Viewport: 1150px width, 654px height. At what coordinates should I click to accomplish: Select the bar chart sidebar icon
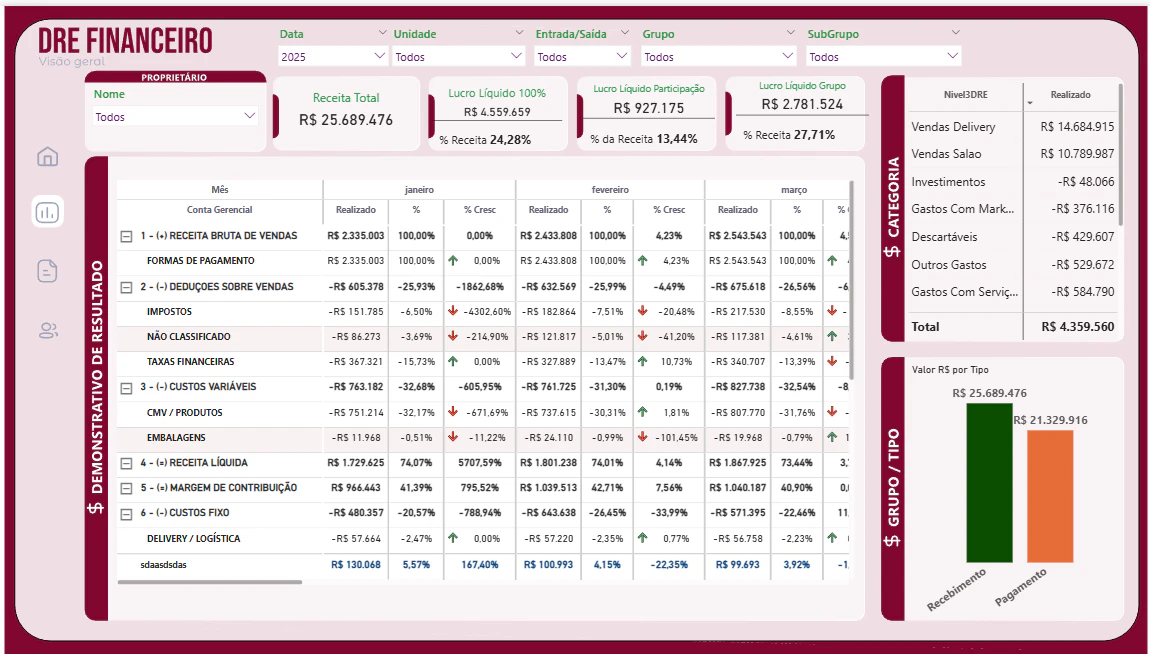click(48, 212)
